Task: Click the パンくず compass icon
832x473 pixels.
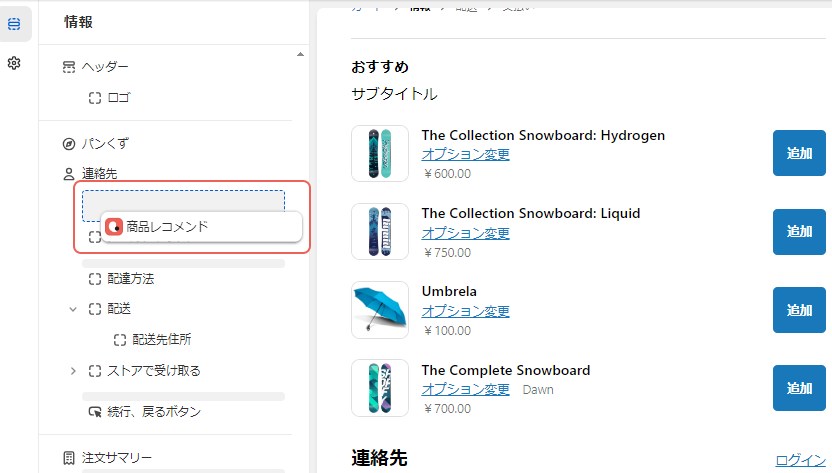Action: 68,144
